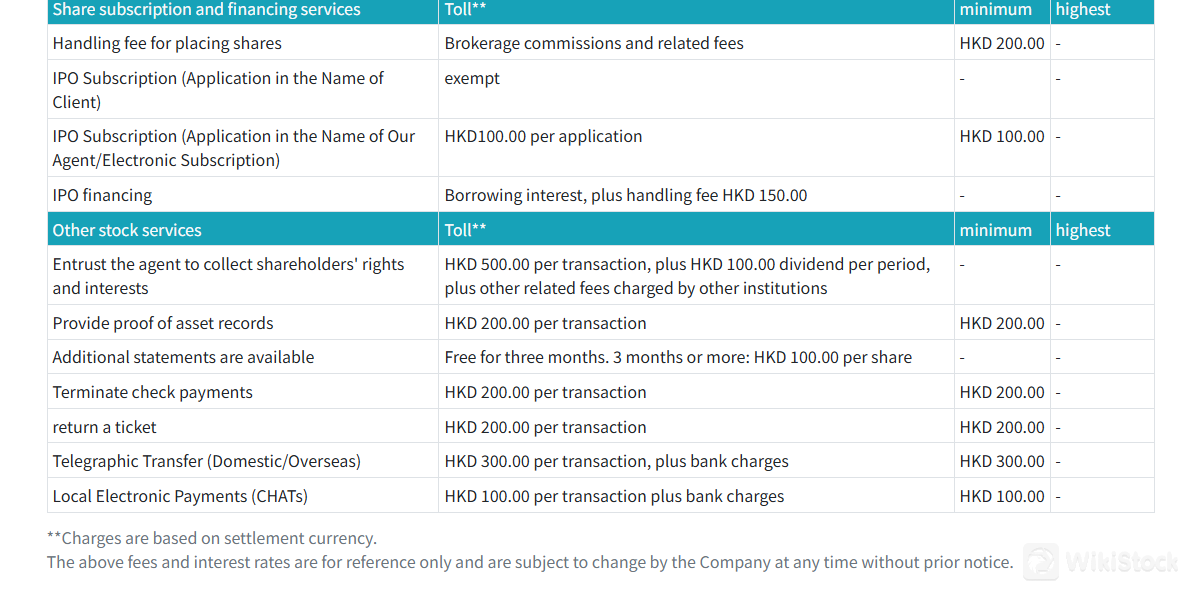Screen dimensions: 1188x597
Task: Click 'highest' header in Other stock services
Action: coord(1102,230)
